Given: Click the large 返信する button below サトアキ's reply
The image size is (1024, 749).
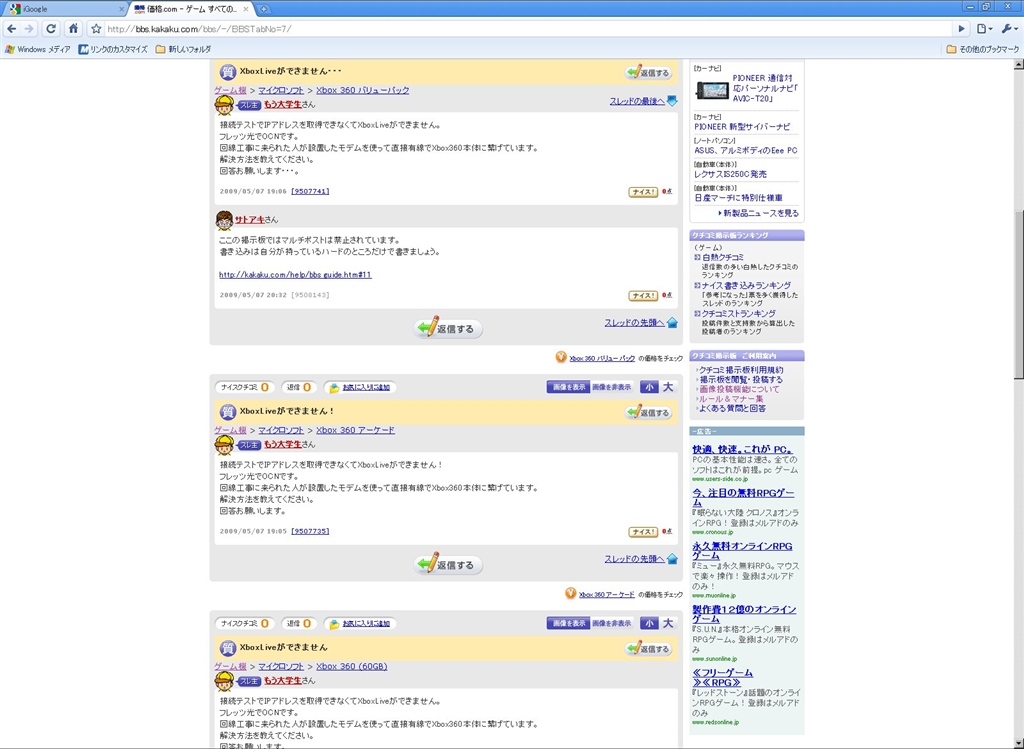Looking at the screenshot, I should point(448,328).
